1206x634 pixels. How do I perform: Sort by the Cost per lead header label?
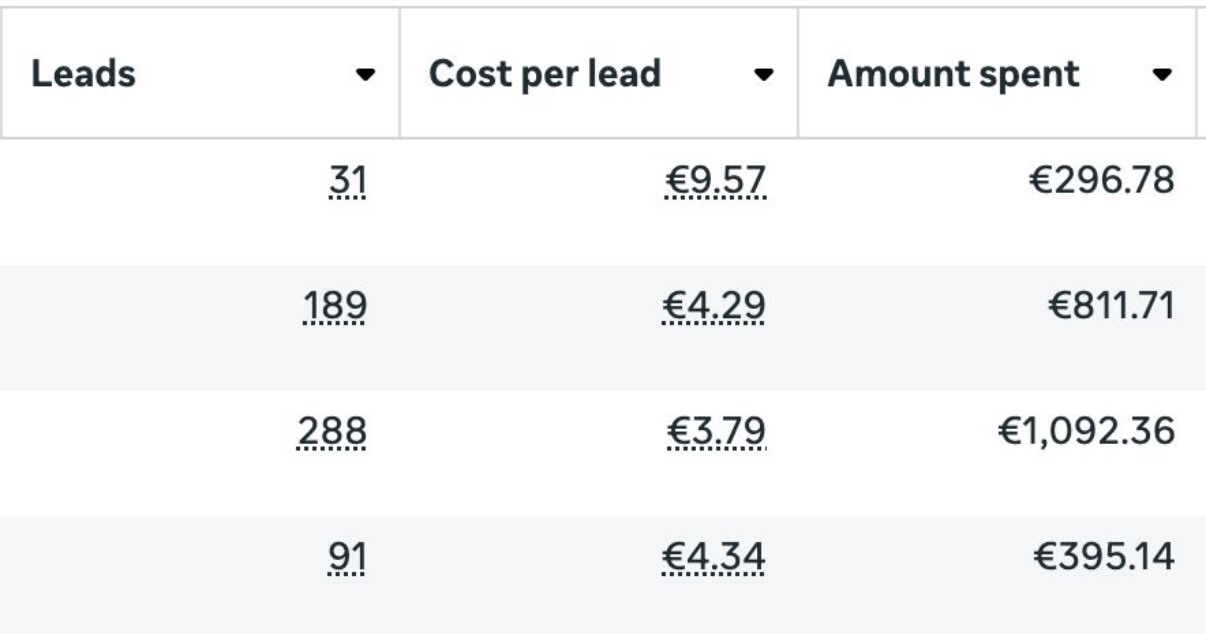545,74
